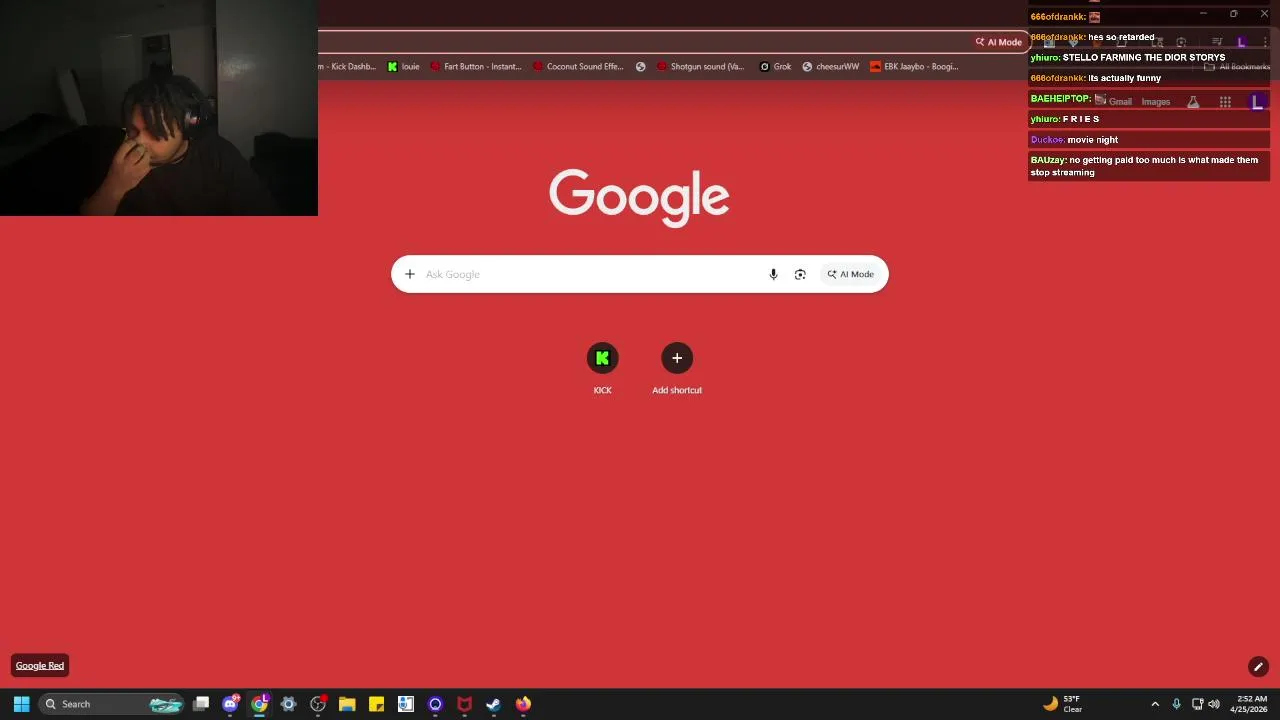Open Sticky Notes from the taskbar
The width and height of the screenshot is (1280, 720).
pyautogui.click(x=376, y=704)
